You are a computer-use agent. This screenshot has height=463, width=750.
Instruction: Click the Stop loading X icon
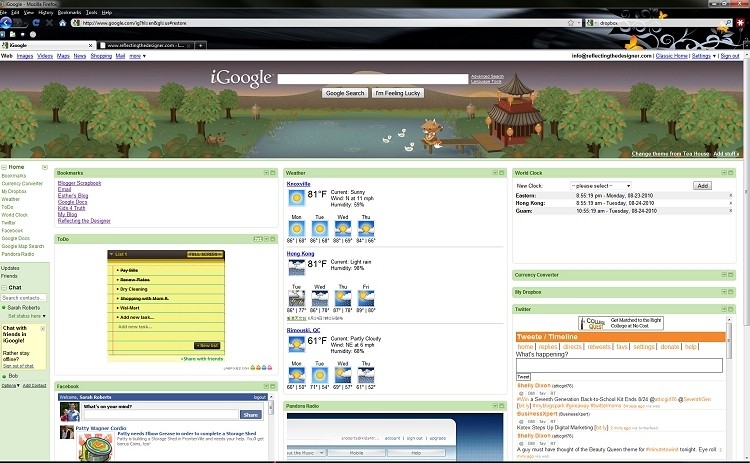pyautogui.click(x=49, y=22)
